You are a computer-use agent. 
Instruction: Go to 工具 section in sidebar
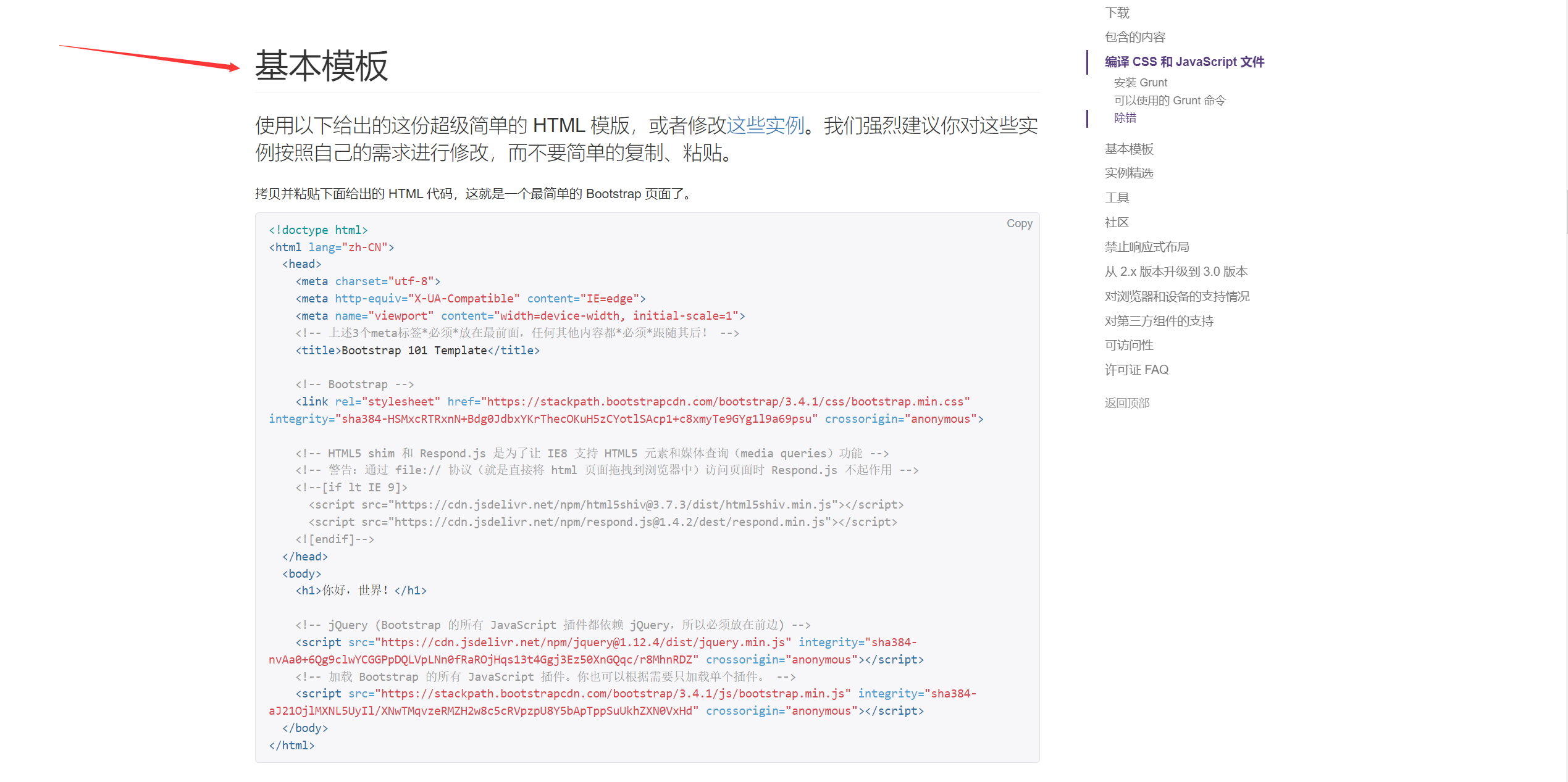click(x=1117, y=198)
